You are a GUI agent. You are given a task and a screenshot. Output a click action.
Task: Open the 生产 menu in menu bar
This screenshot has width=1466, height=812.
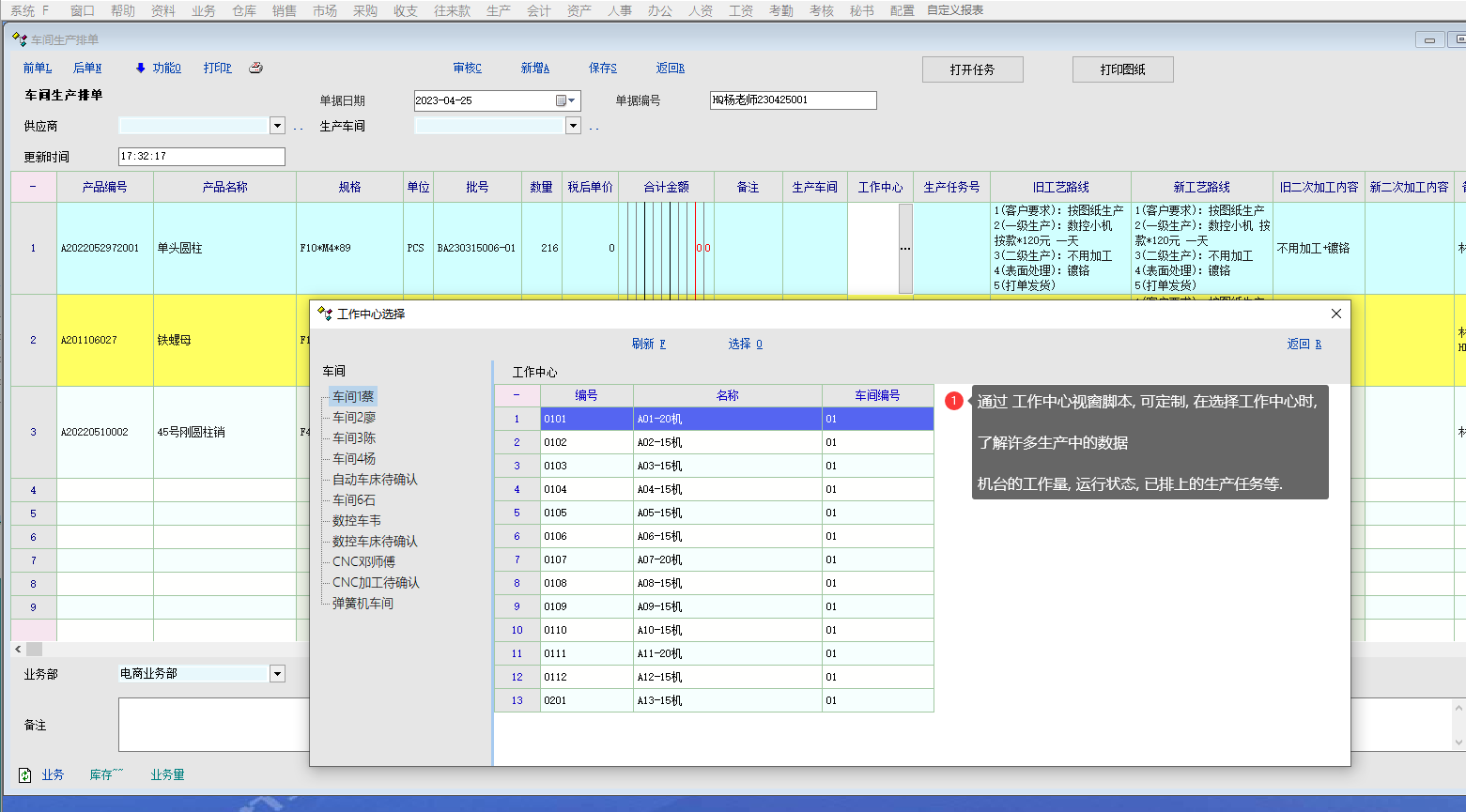pyautogui.click(x=499, y=10)
